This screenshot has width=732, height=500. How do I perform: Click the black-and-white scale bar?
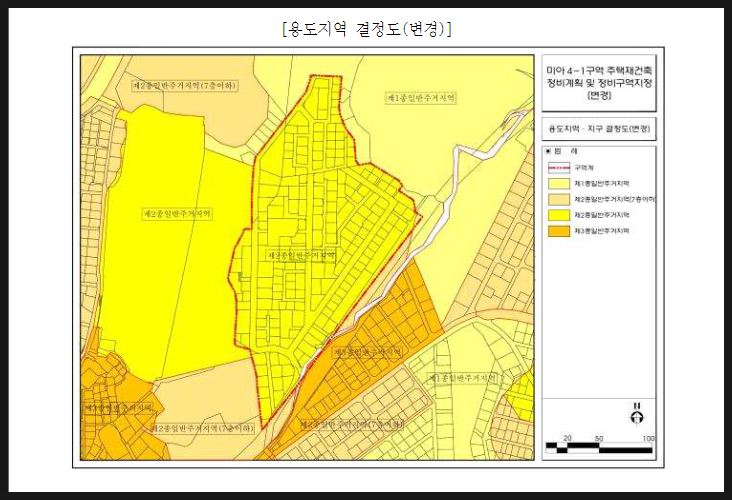(599, 448)
